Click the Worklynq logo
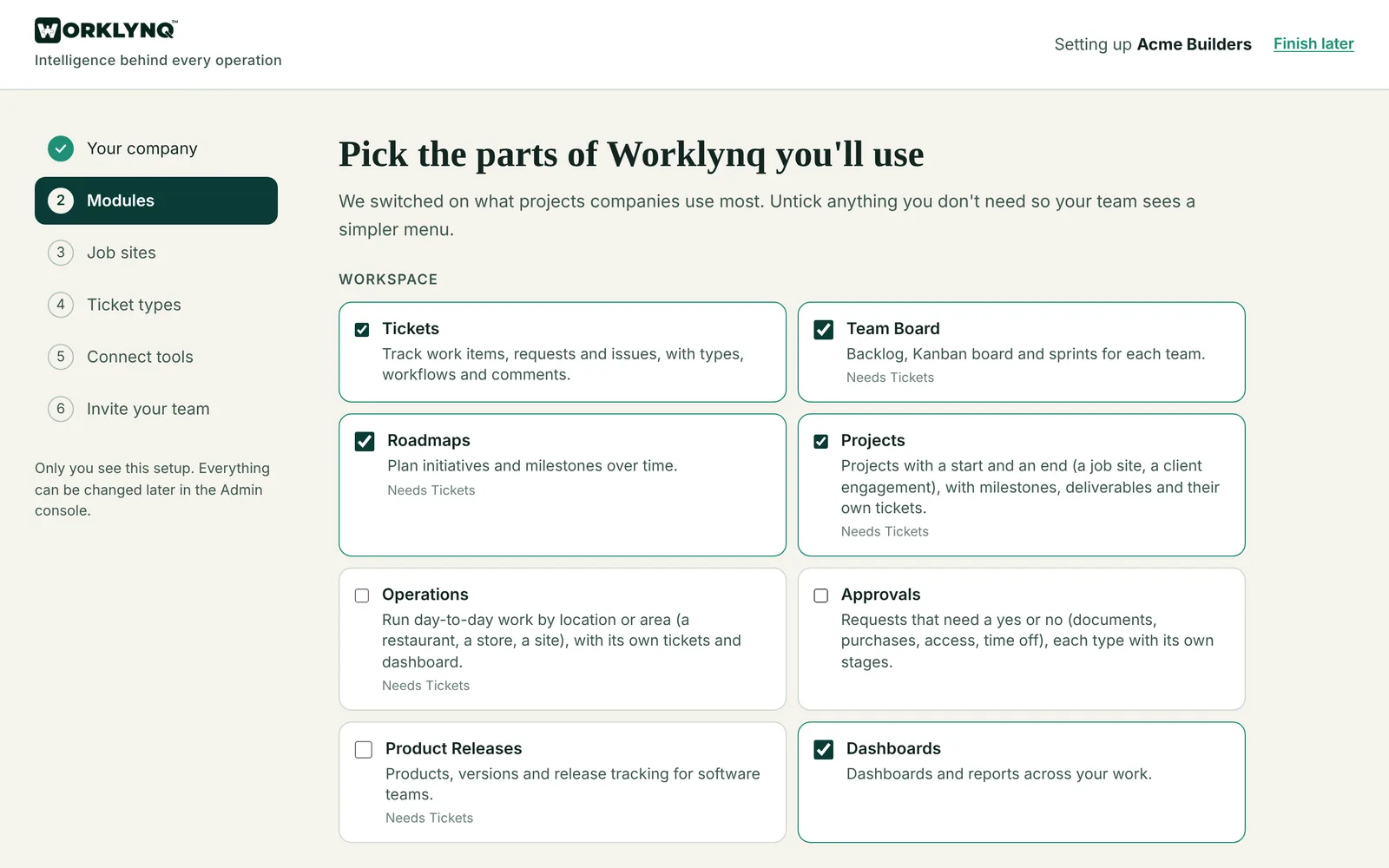The image size is (1389, 868). coord(107,30)
